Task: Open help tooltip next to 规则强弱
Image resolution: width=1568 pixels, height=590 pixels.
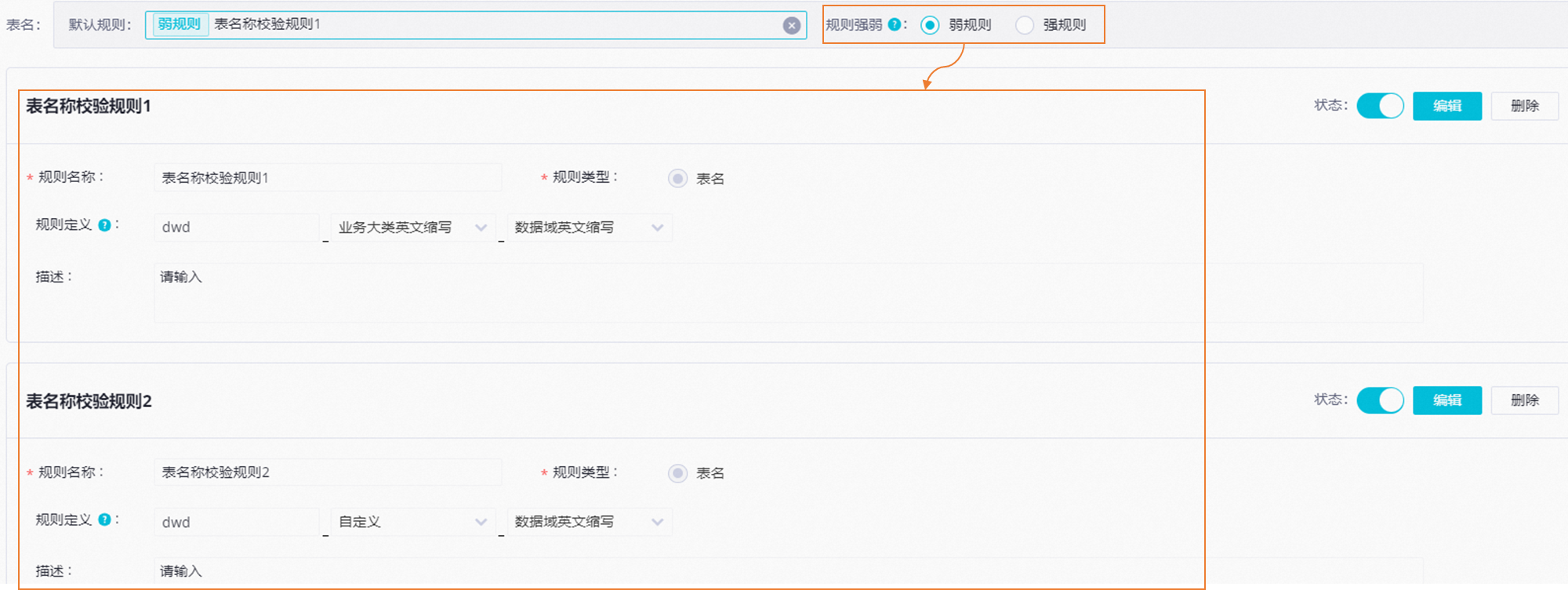Action: click(x=894, y=24)
